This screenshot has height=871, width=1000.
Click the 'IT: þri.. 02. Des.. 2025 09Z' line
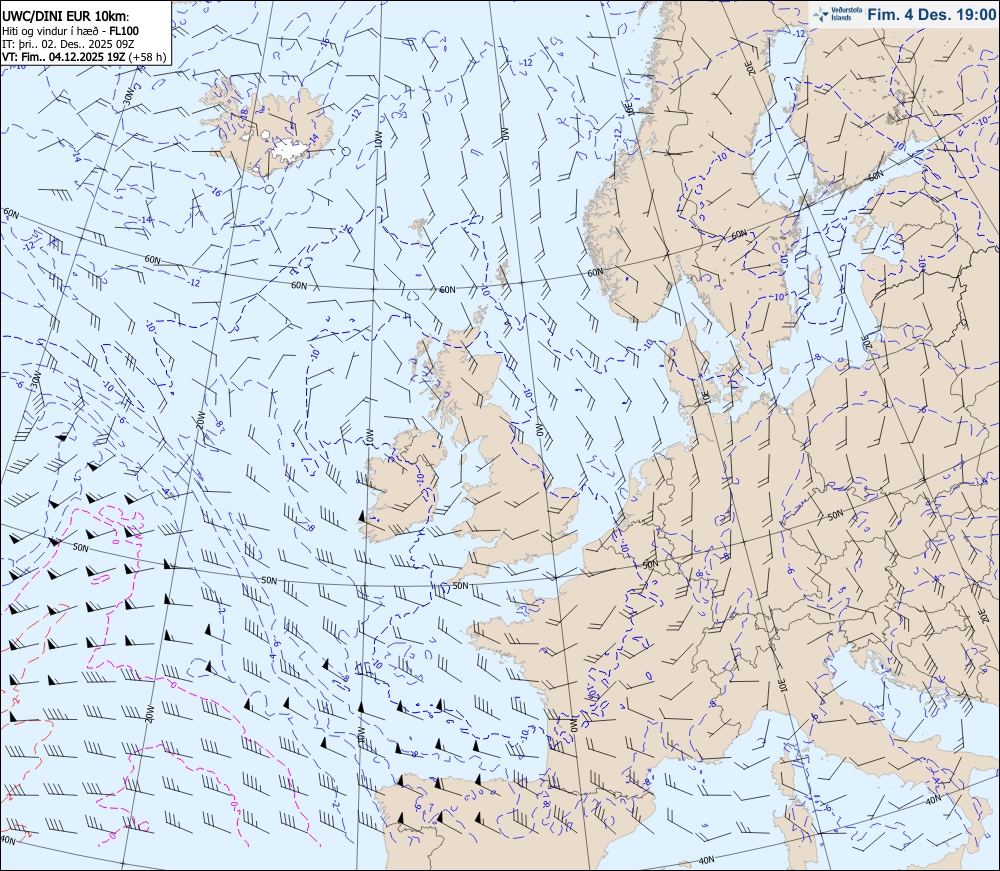68,43
